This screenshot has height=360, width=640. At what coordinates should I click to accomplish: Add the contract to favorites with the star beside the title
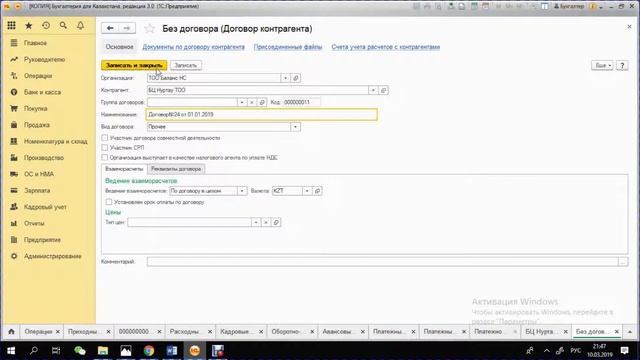click(x=149, y=29)
